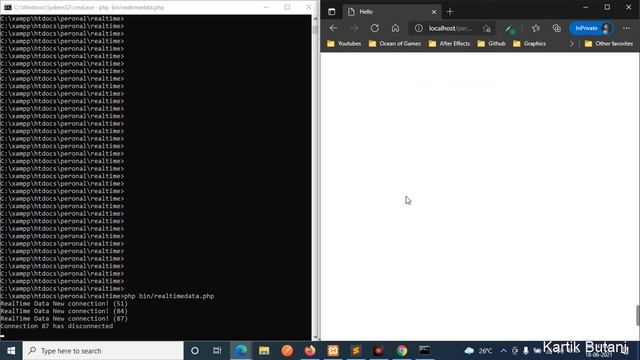640x360 pixels.
Task: Minimize the Edge browser window
Action: coord(586,7)
